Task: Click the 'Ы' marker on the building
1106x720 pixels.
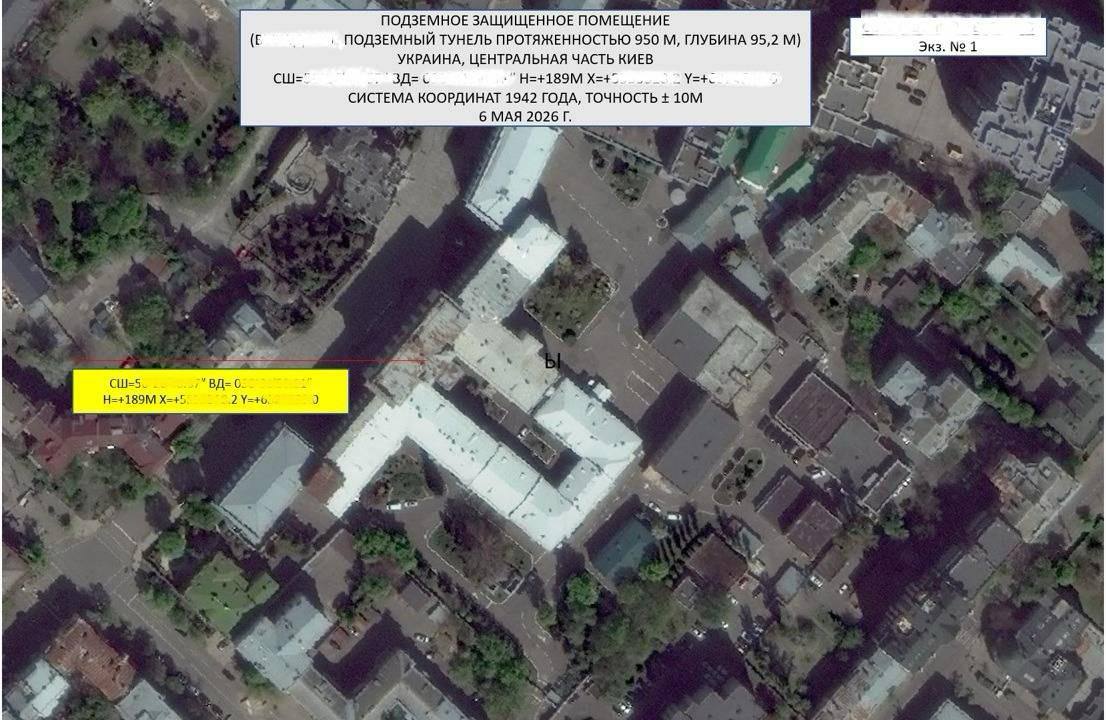Action: coord(552,362)
